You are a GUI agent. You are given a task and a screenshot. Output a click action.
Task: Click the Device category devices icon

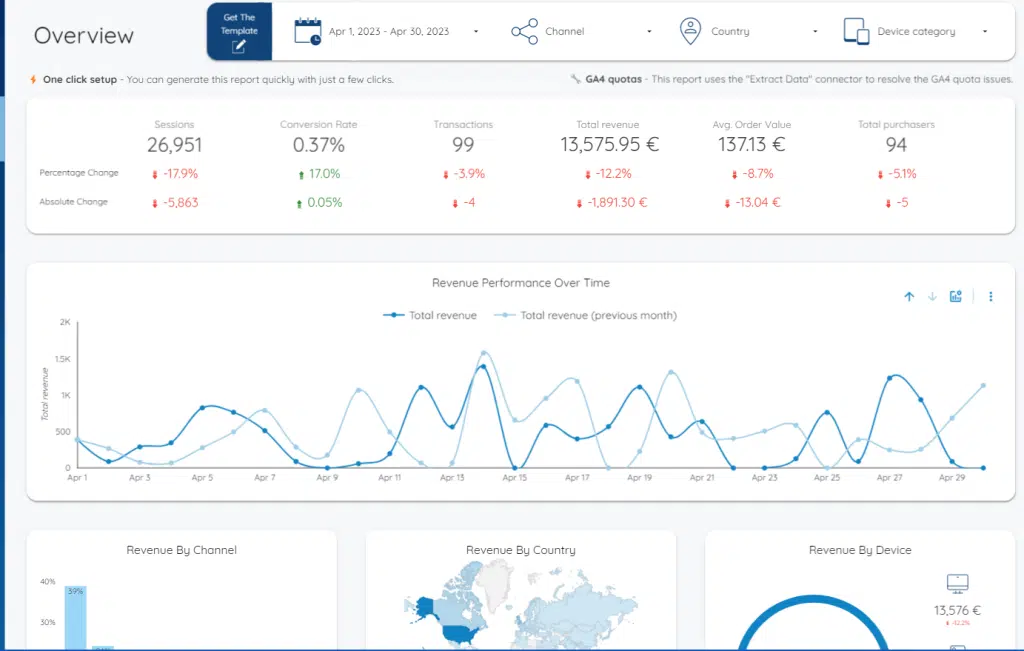tap(856, 31)
